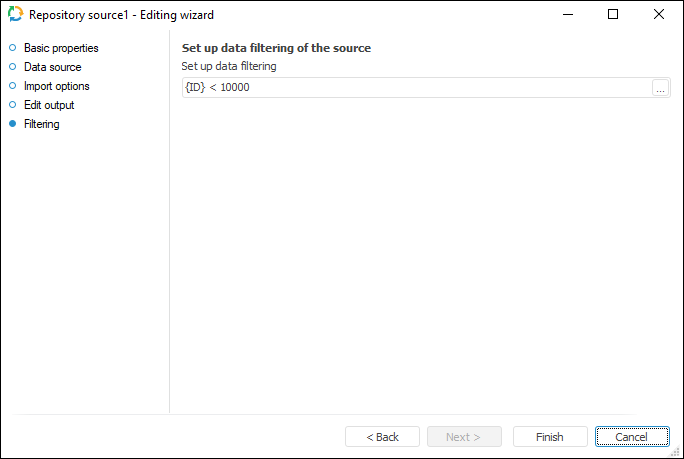Maximize the Editing wizard window
684x459 pixels.
pyautogui.click(x=613, y=15)
